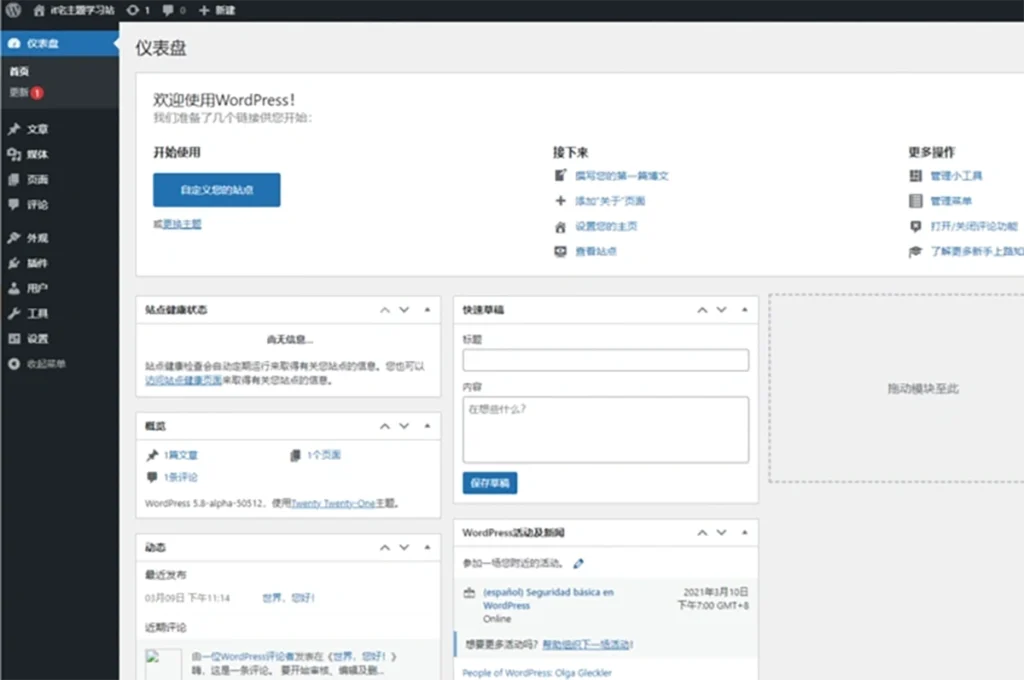This screenshot has height=680, width=1024.
Task: Open the 世界，您好！ post link under 最近发布
Action: coord(289,598)
